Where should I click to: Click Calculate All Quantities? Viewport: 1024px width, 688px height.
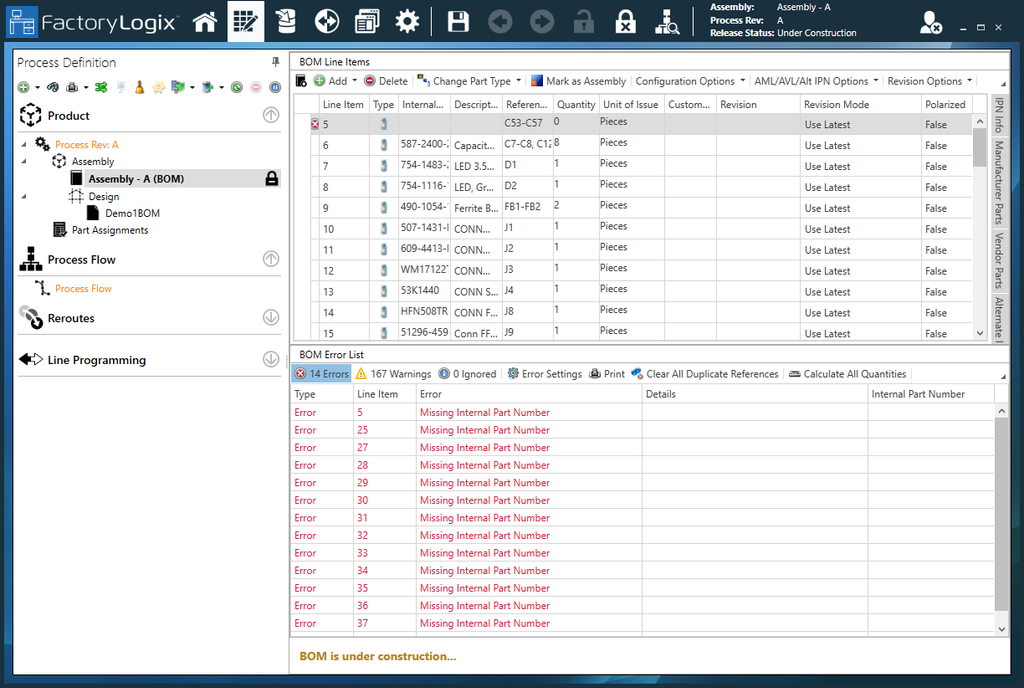coord(847,374)
